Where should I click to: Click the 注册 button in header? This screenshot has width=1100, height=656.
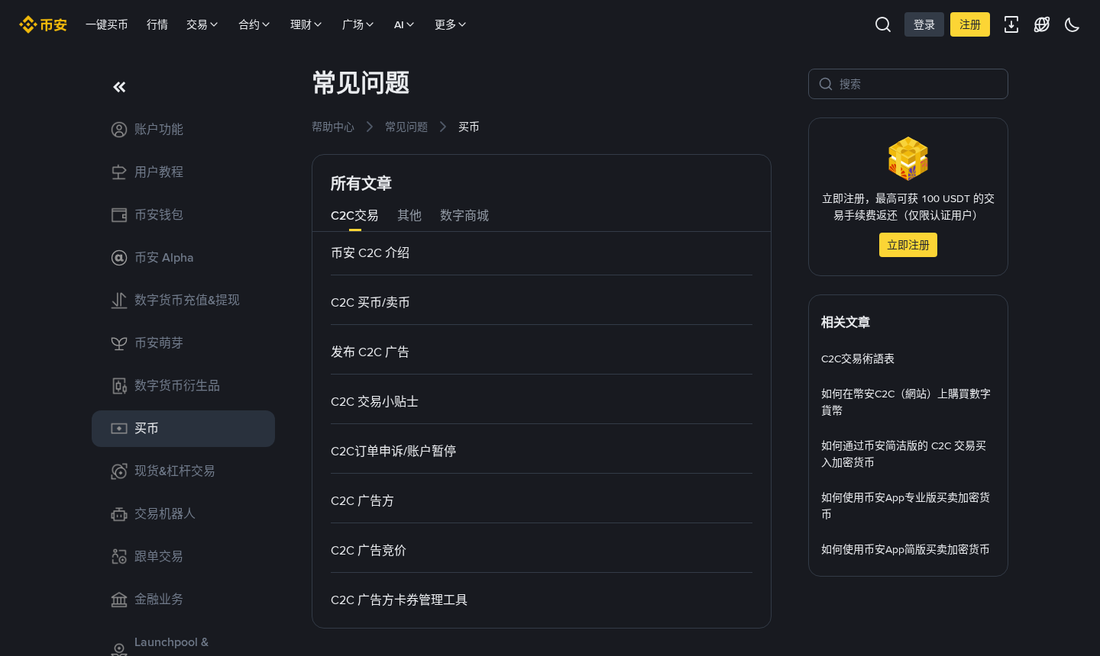coord(970,25)
